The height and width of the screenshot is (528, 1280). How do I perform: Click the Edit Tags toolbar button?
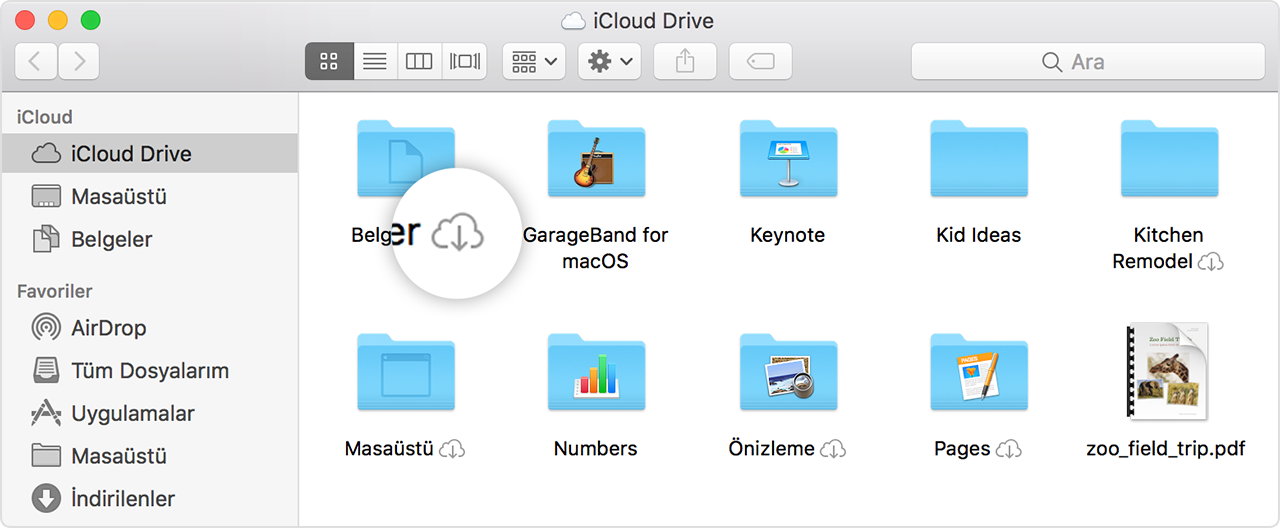pyautogui.click(x=761, y=62)
